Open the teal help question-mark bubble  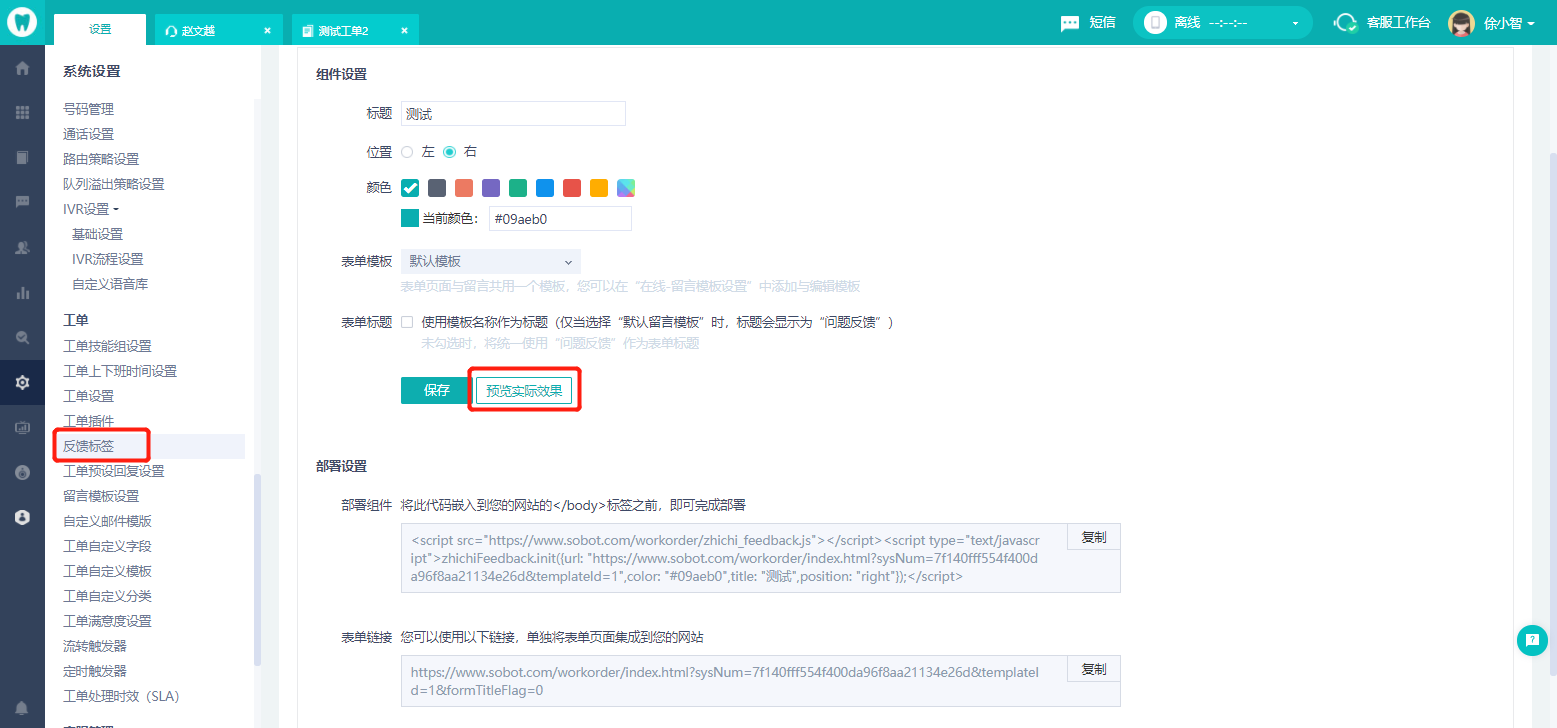pos(1532,640)
